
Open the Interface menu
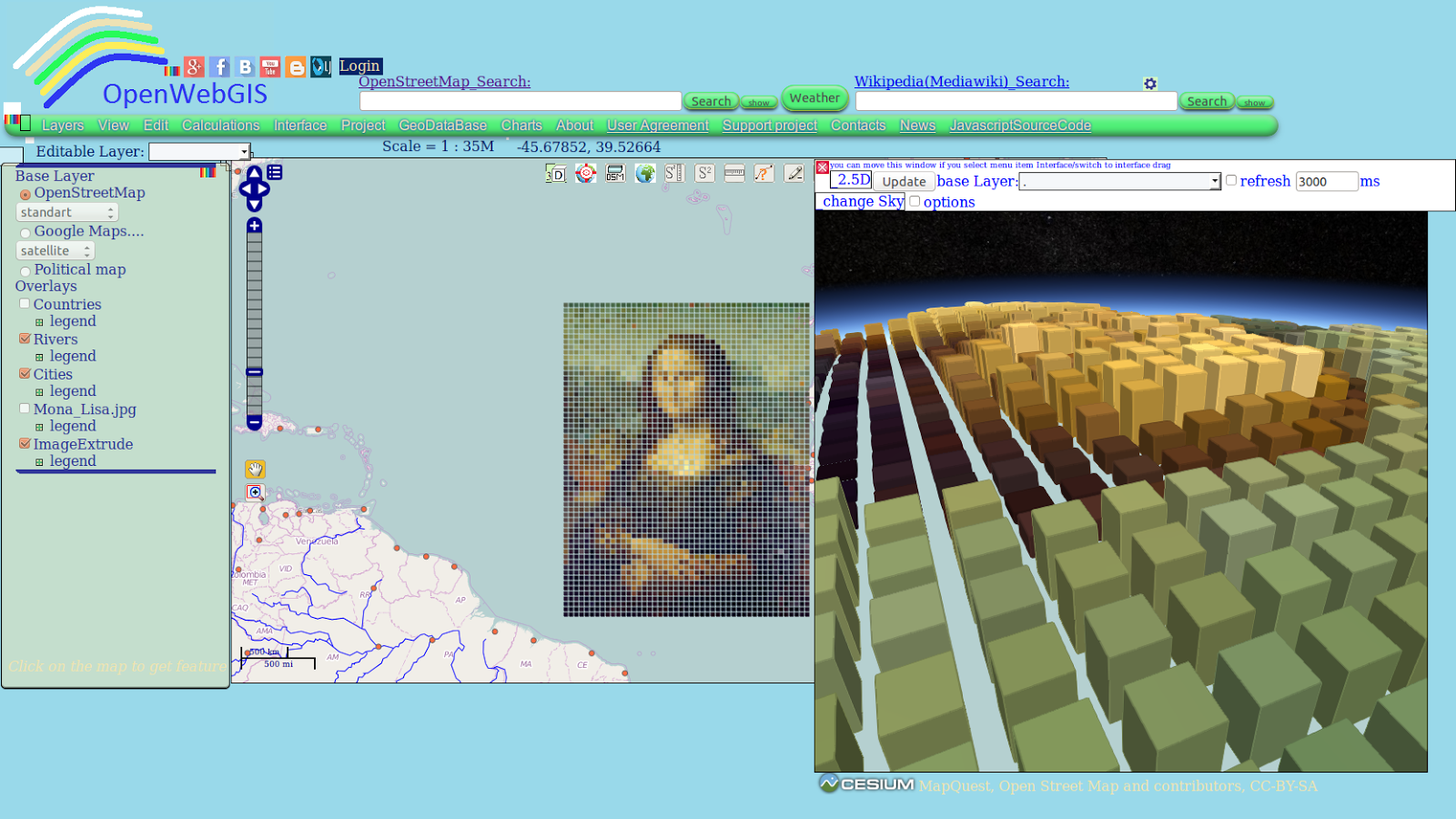(x=300, y=126)
